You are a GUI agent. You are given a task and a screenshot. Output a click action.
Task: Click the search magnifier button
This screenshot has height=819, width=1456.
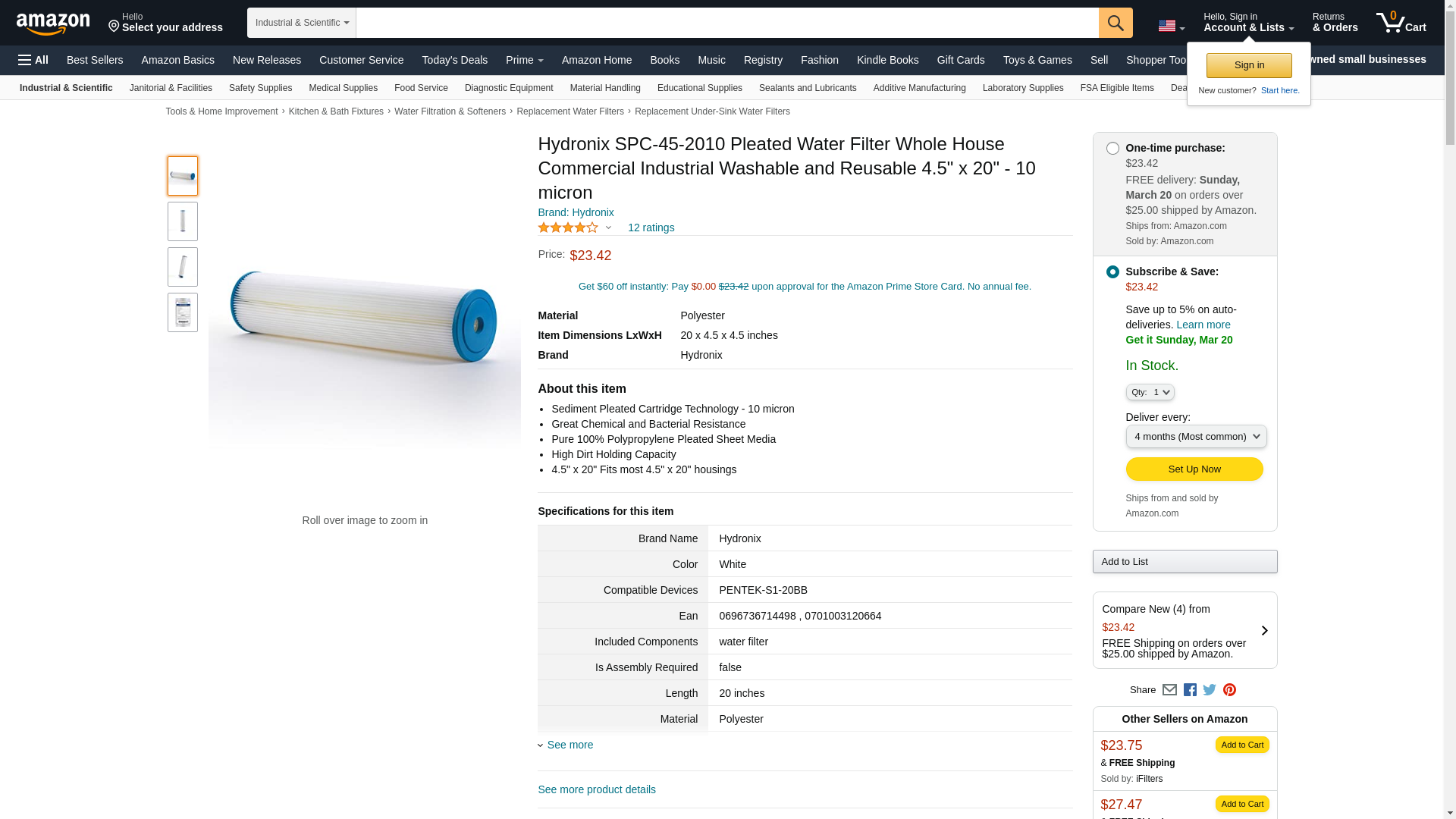[x=1115, y=23]
